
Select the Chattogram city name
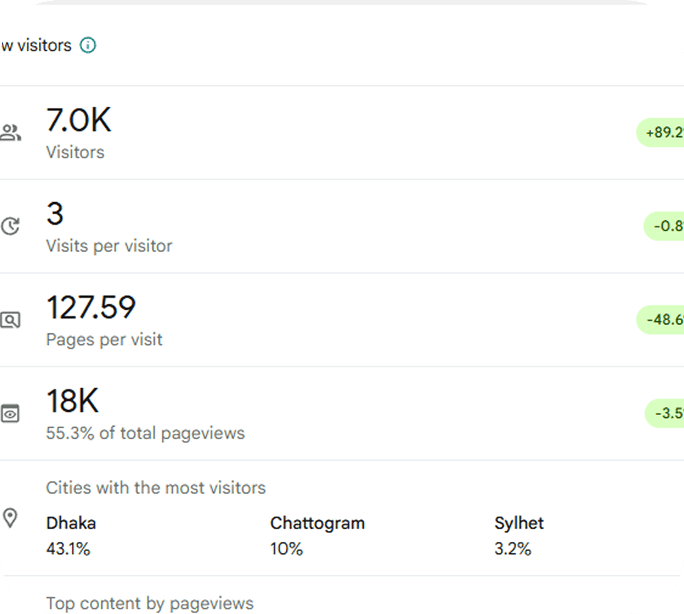[x=318, y=523]
